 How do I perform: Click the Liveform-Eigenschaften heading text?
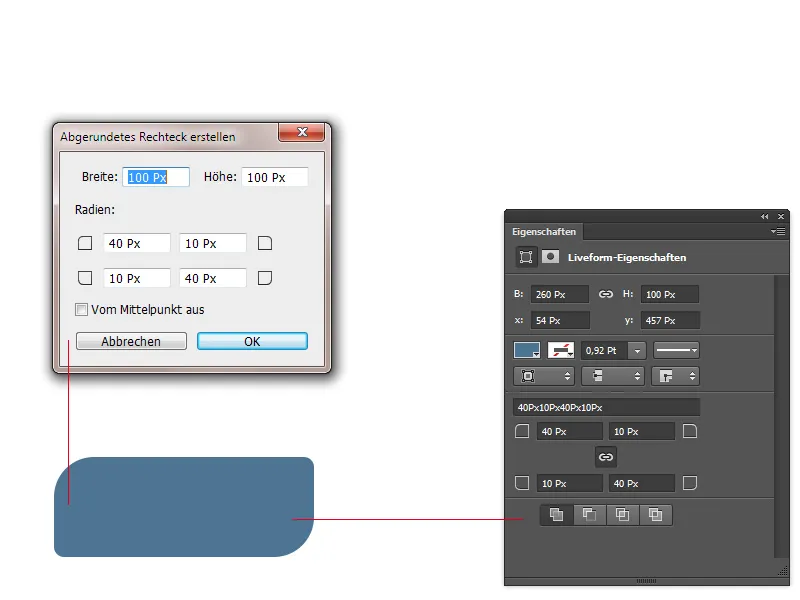pyautogui.click(x=627, y=258)
